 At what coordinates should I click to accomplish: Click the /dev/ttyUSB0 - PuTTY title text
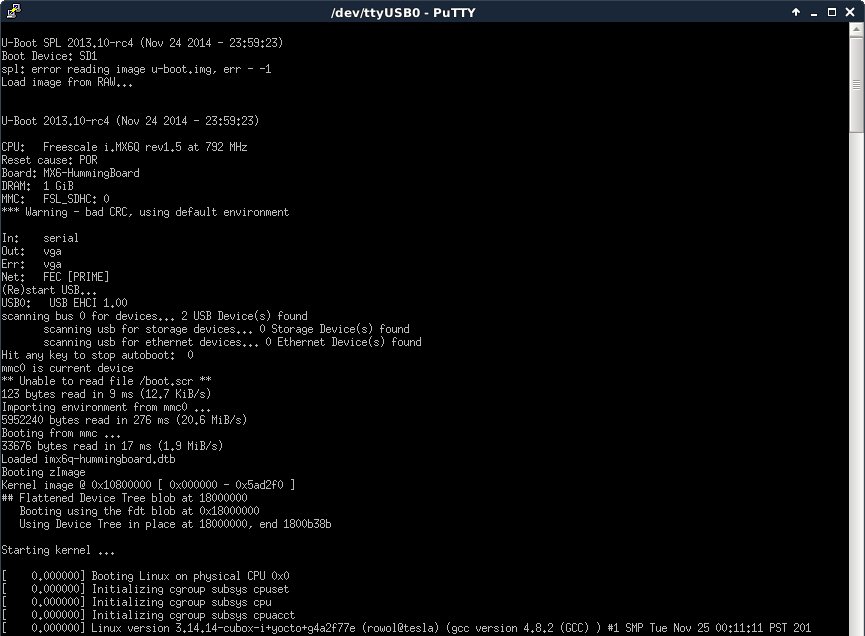coord(432,12)
